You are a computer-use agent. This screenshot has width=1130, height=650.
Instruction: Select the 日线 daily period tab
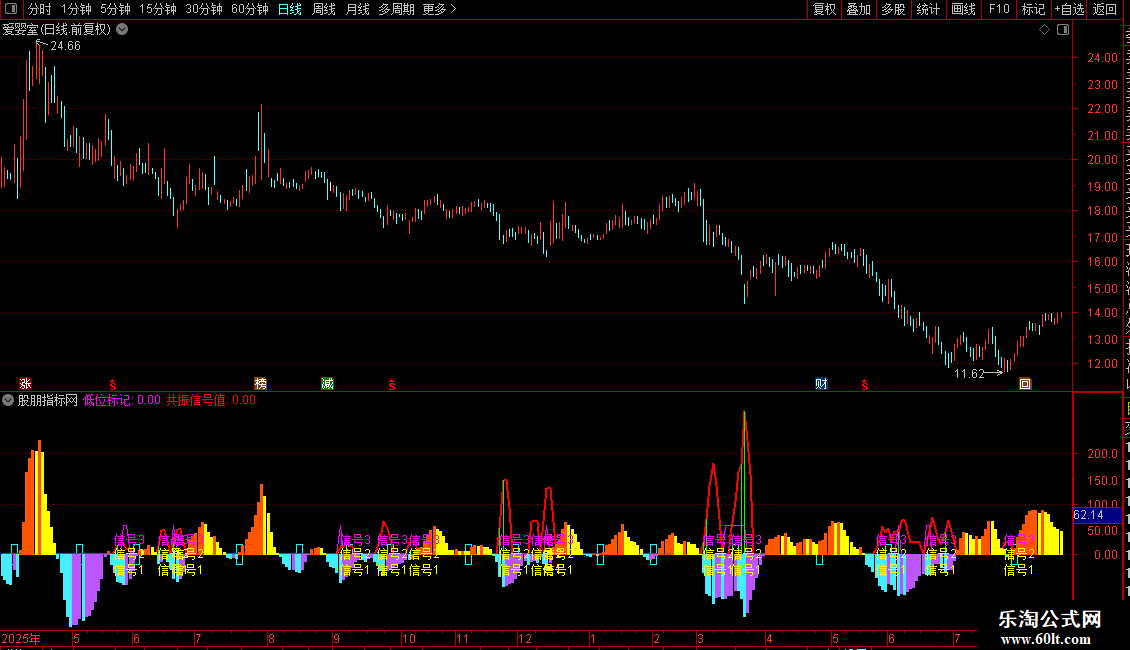coord(290,9)
